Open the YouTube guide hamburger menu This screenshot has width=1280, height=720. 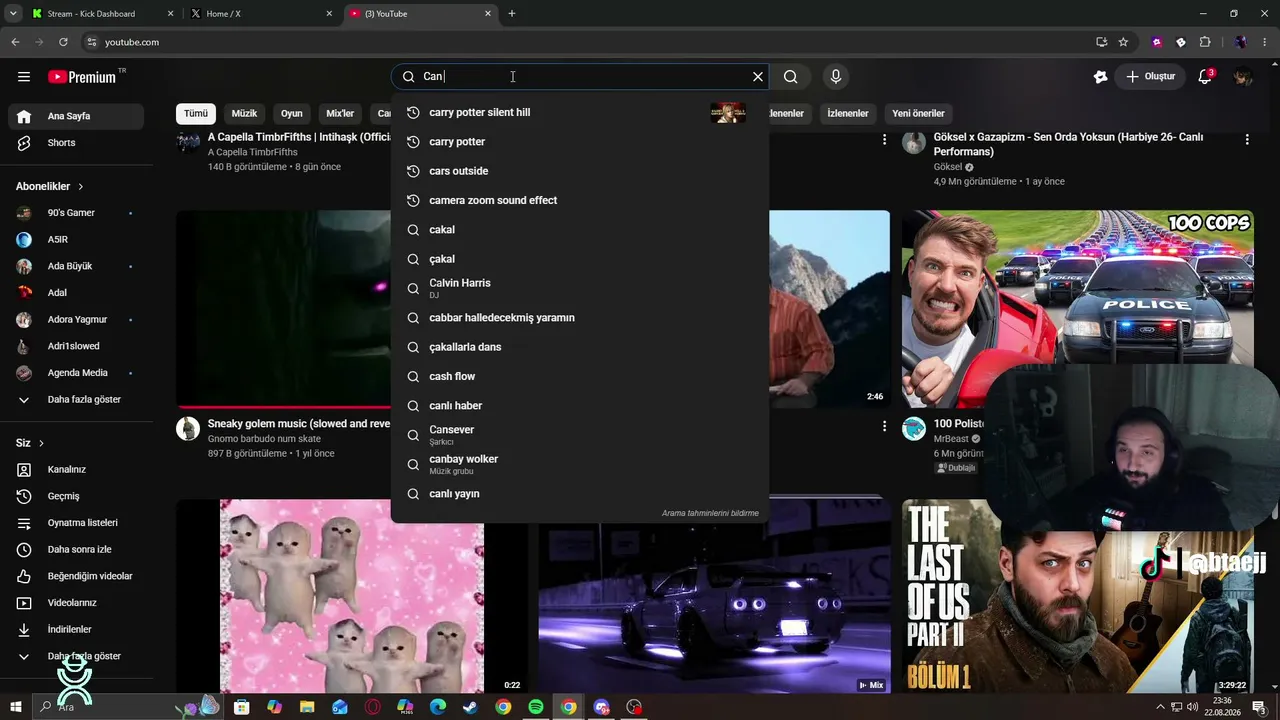pos(24,77)
